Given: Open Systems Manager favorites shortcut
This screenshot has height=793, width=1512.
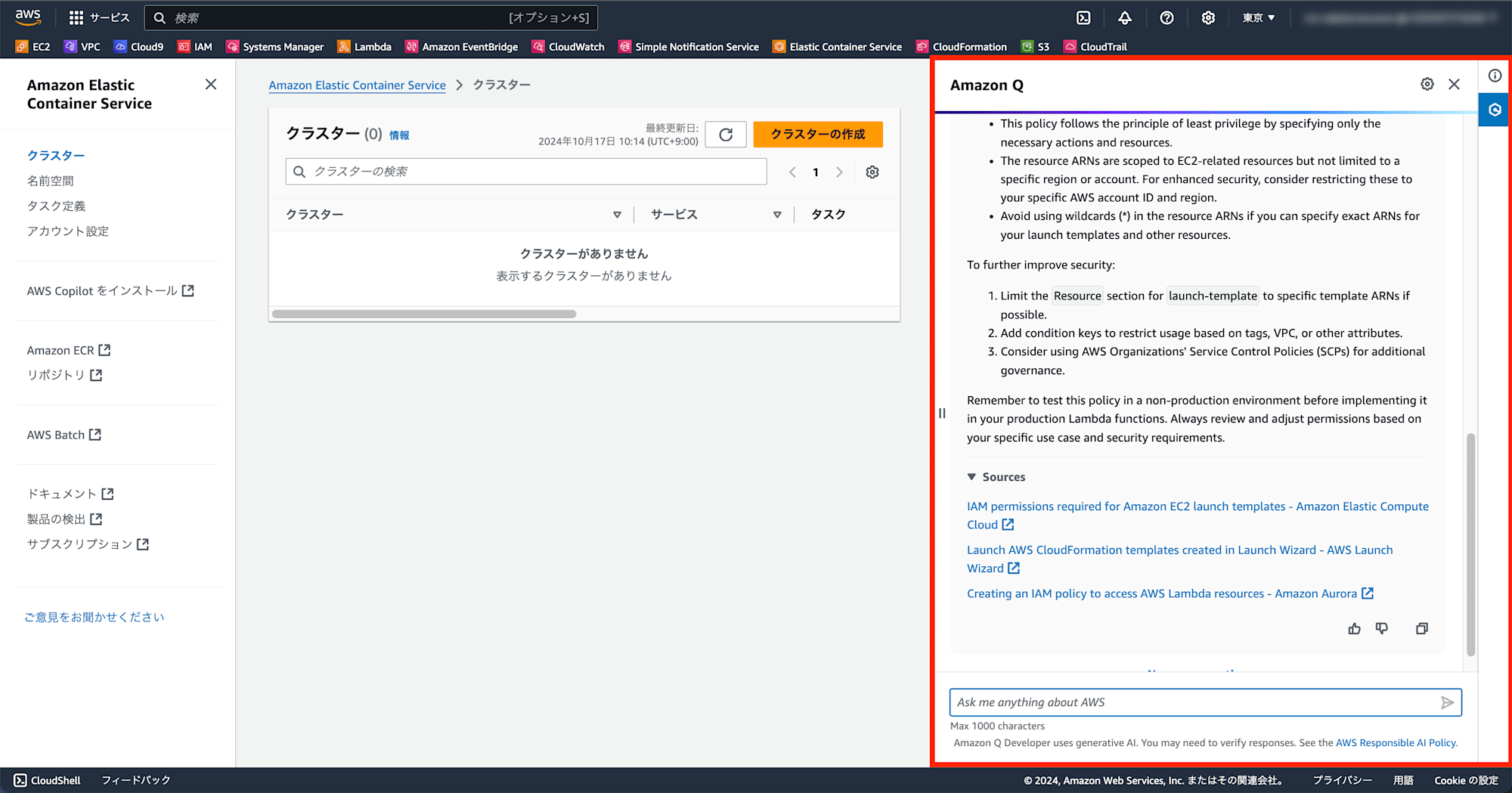Looking at the screenshot, I should pyautogui.click(x=275, y=47).
